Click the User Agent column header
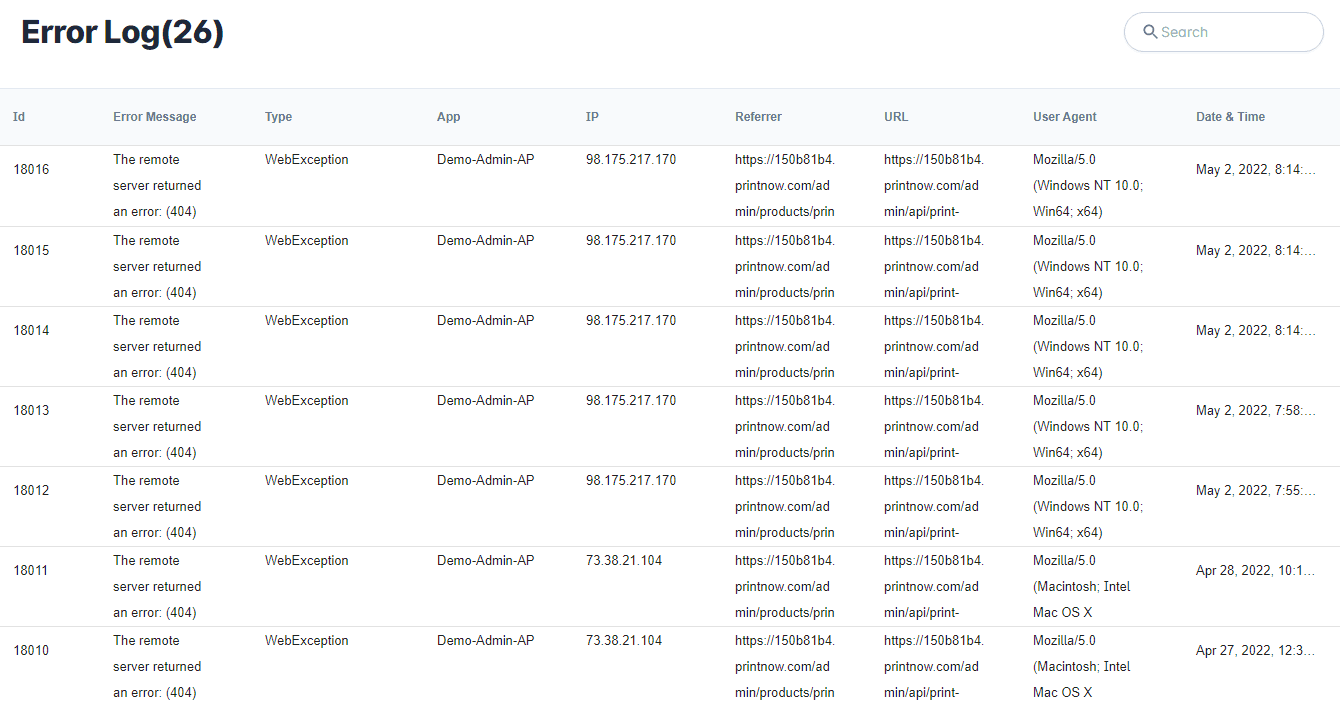The height and width of the screenshot is (704, 1340). click(x=1065, y=117)
